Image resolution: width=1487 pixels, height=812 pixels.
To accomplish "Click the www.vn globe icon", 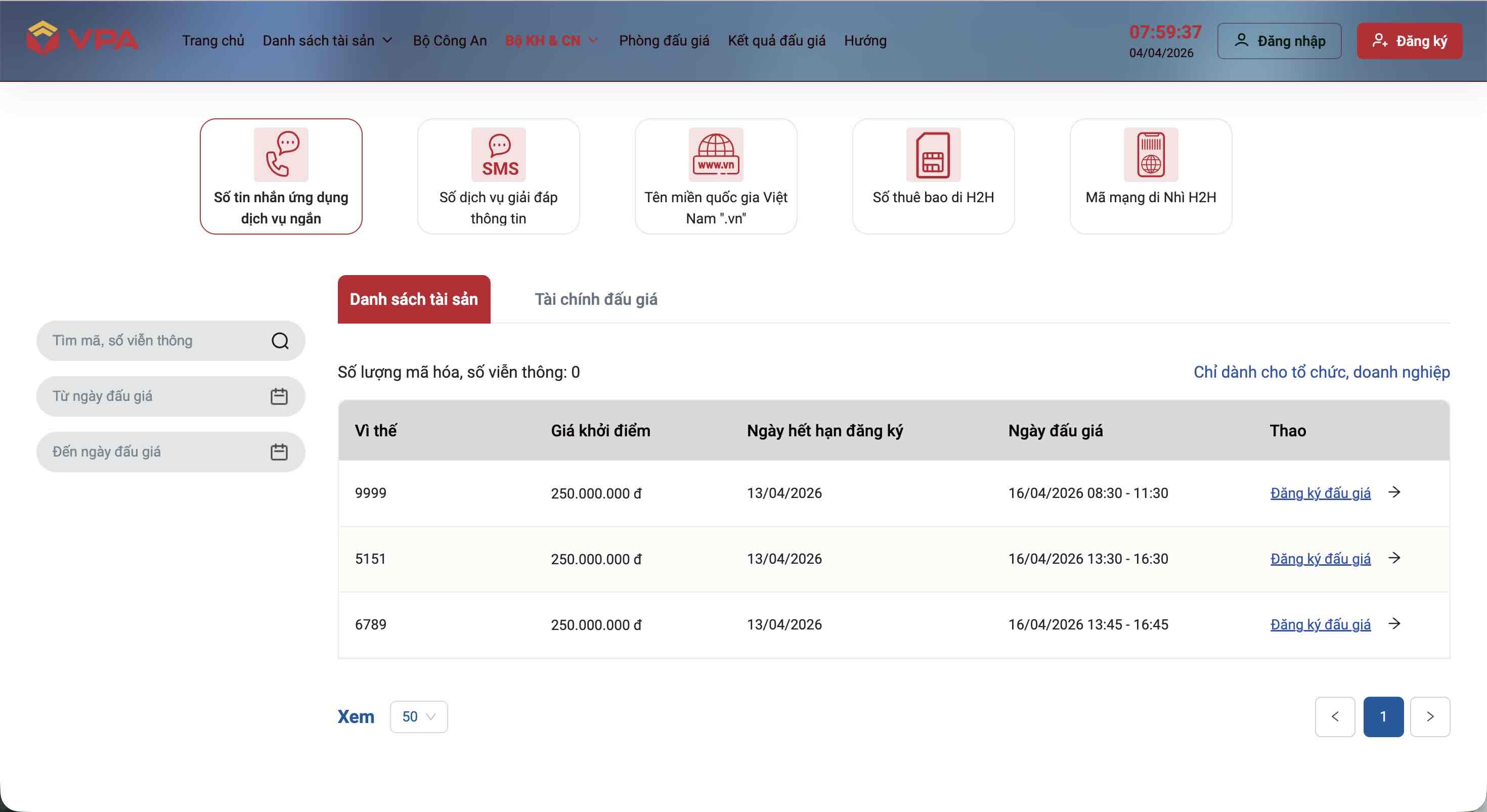I will [716, 154].
